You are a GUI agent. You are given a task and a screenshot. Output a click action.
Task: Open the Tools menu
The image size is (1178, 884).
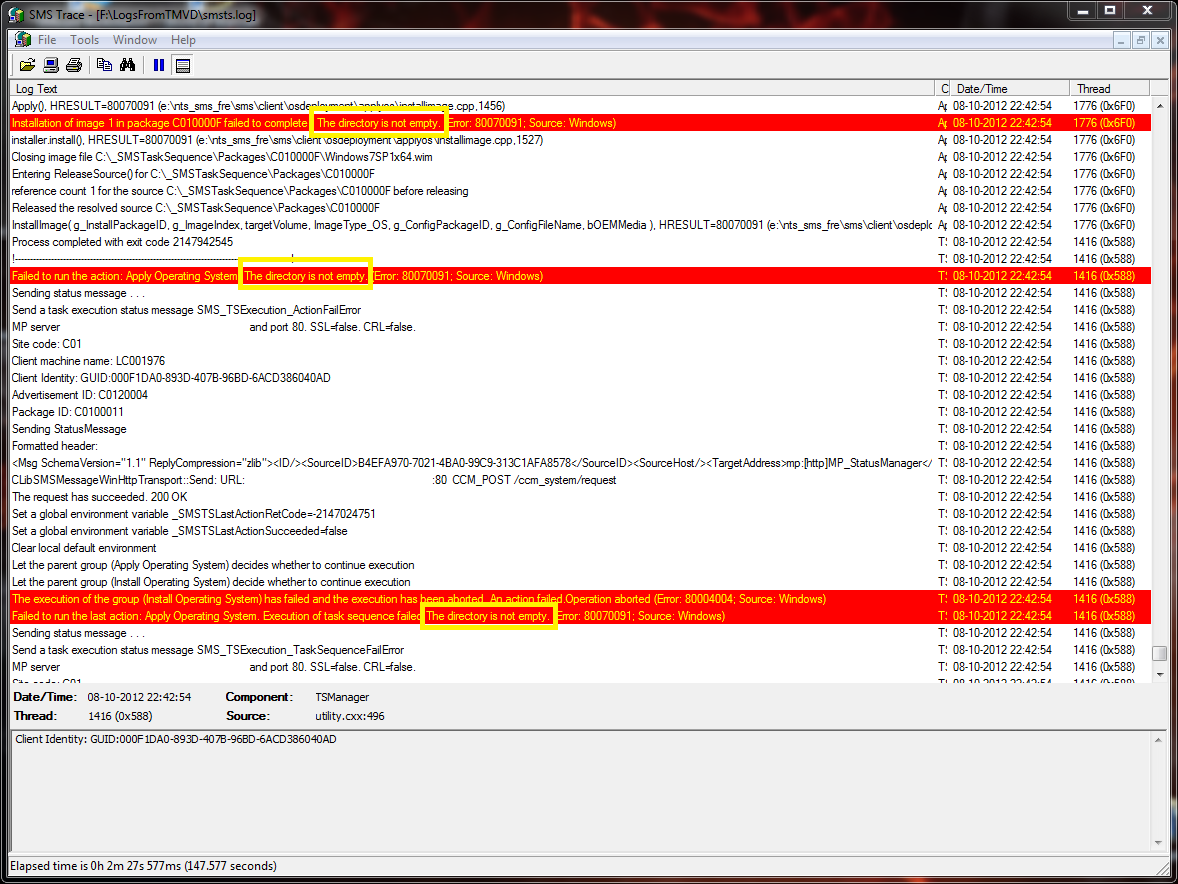[x=84, y=40]
